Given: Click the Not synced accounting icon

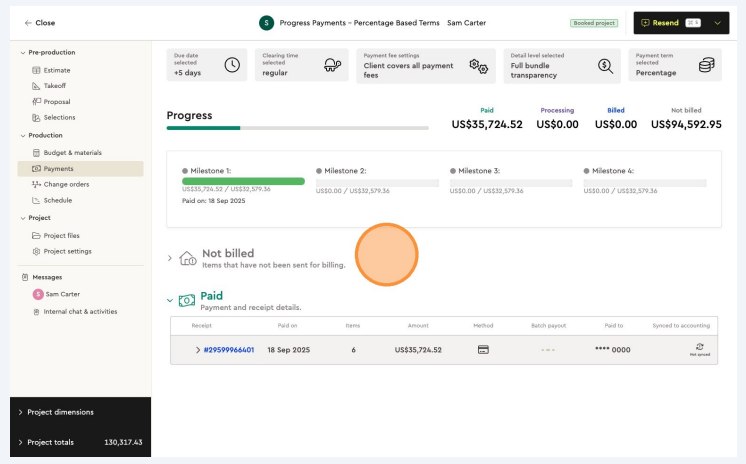Looking at the screenshot, I should (699, 349).
